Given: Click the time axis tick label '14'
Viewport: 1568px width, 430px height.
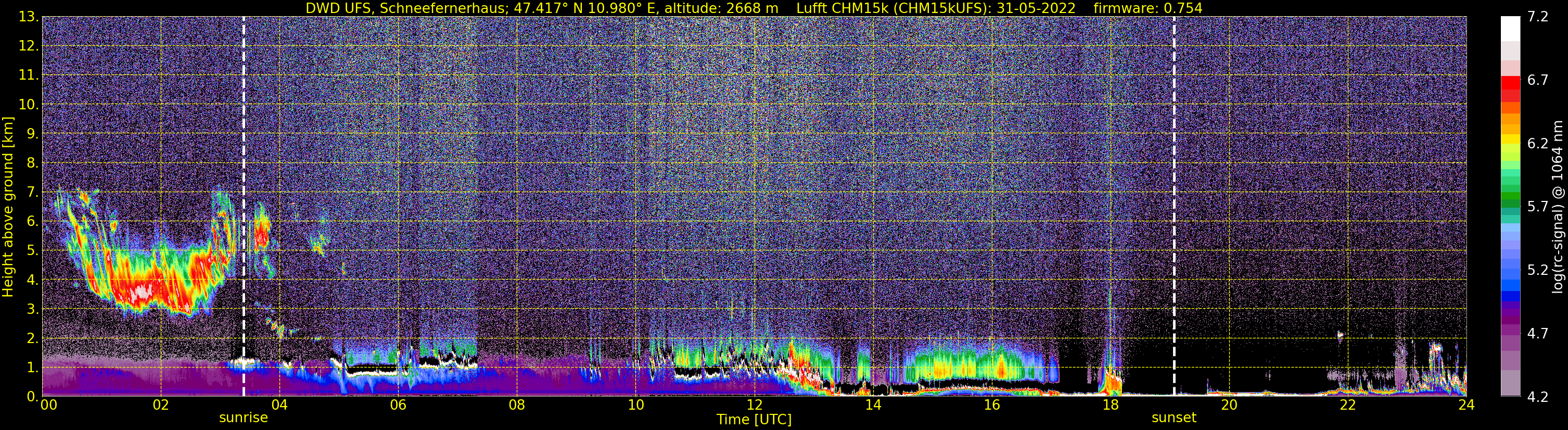Looking at the screenshot, I should (873, 405).
